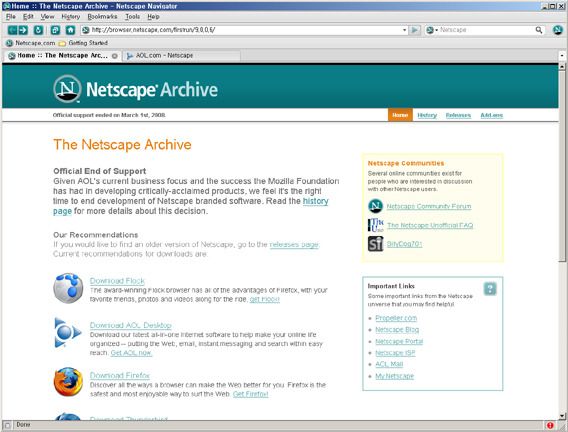Open the Download AOL Desktop link

pos(130,325)
